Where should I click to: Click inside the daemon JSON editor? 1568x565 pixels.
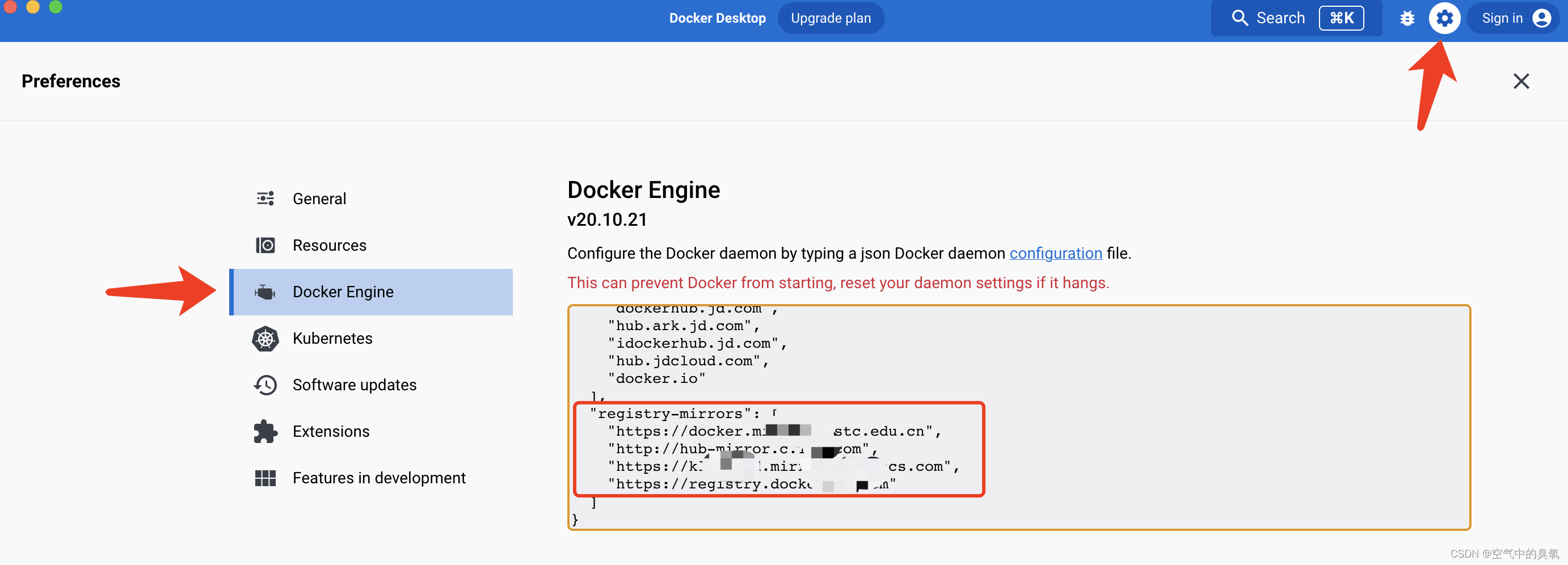click(x=1019, y=417)
